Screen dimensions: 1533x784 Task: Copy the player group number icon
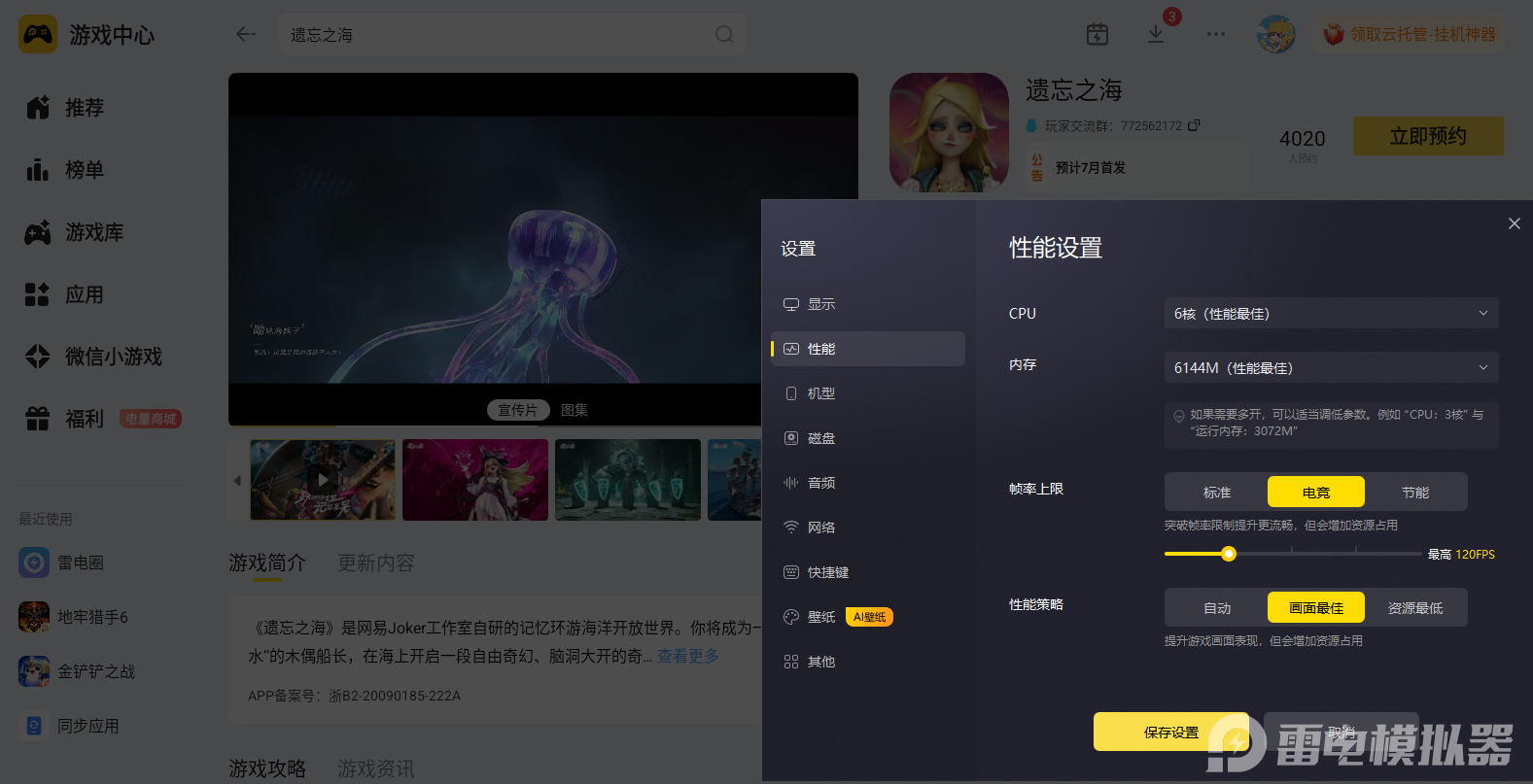[1194, 125]
